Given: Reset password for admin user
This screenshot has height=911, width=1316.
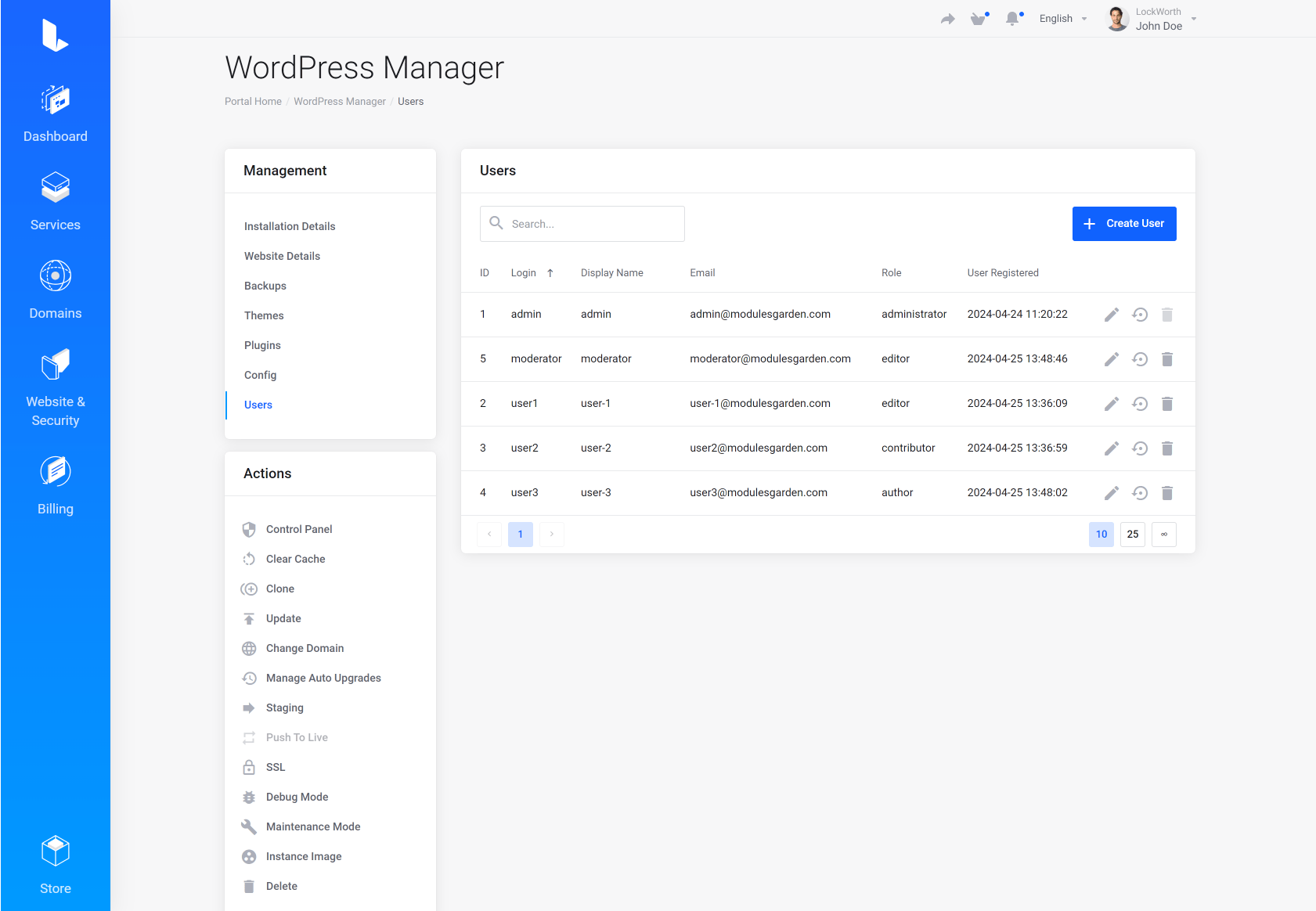Looking at the screenshot, I should (x=1140, y=315).
